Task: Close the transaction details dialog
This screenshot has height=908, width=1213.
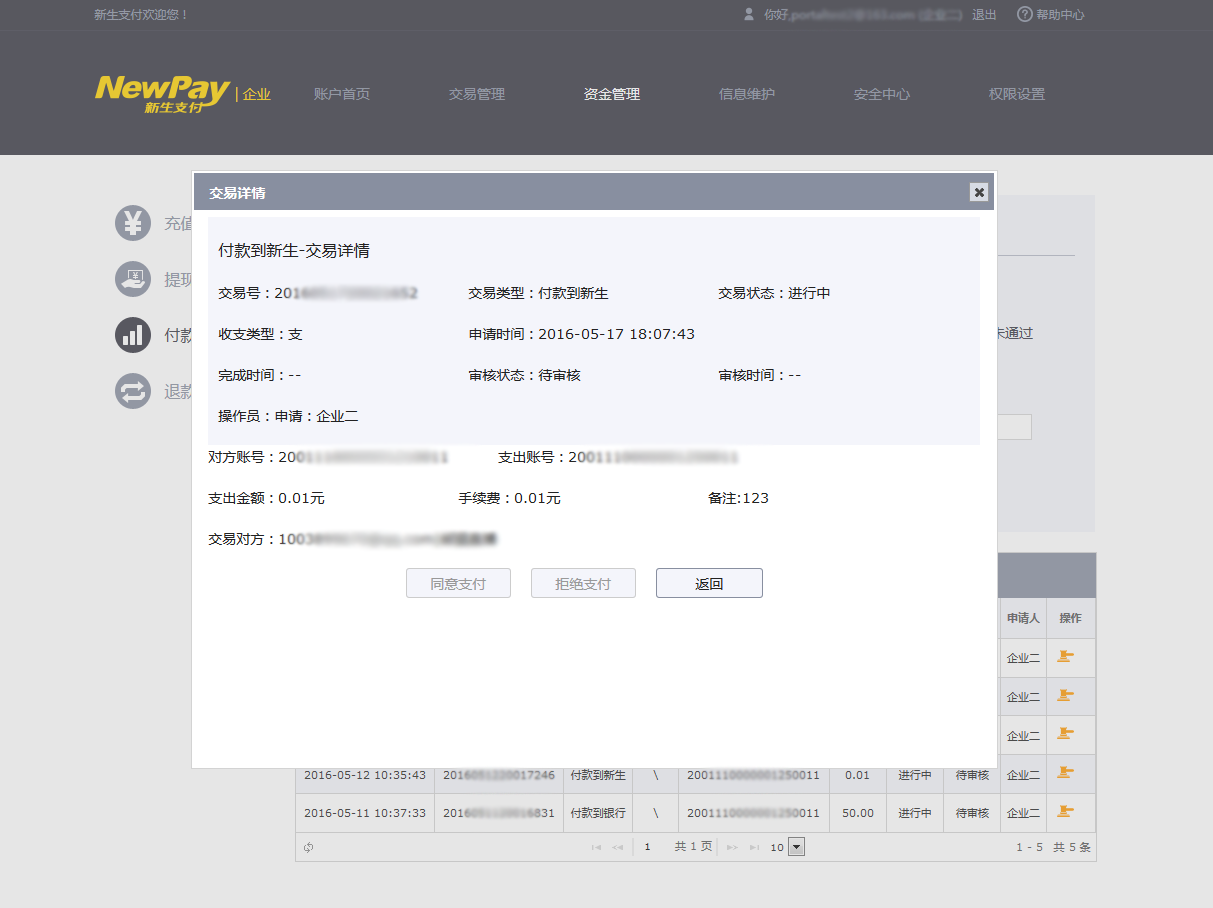Action: click(979, 192)
